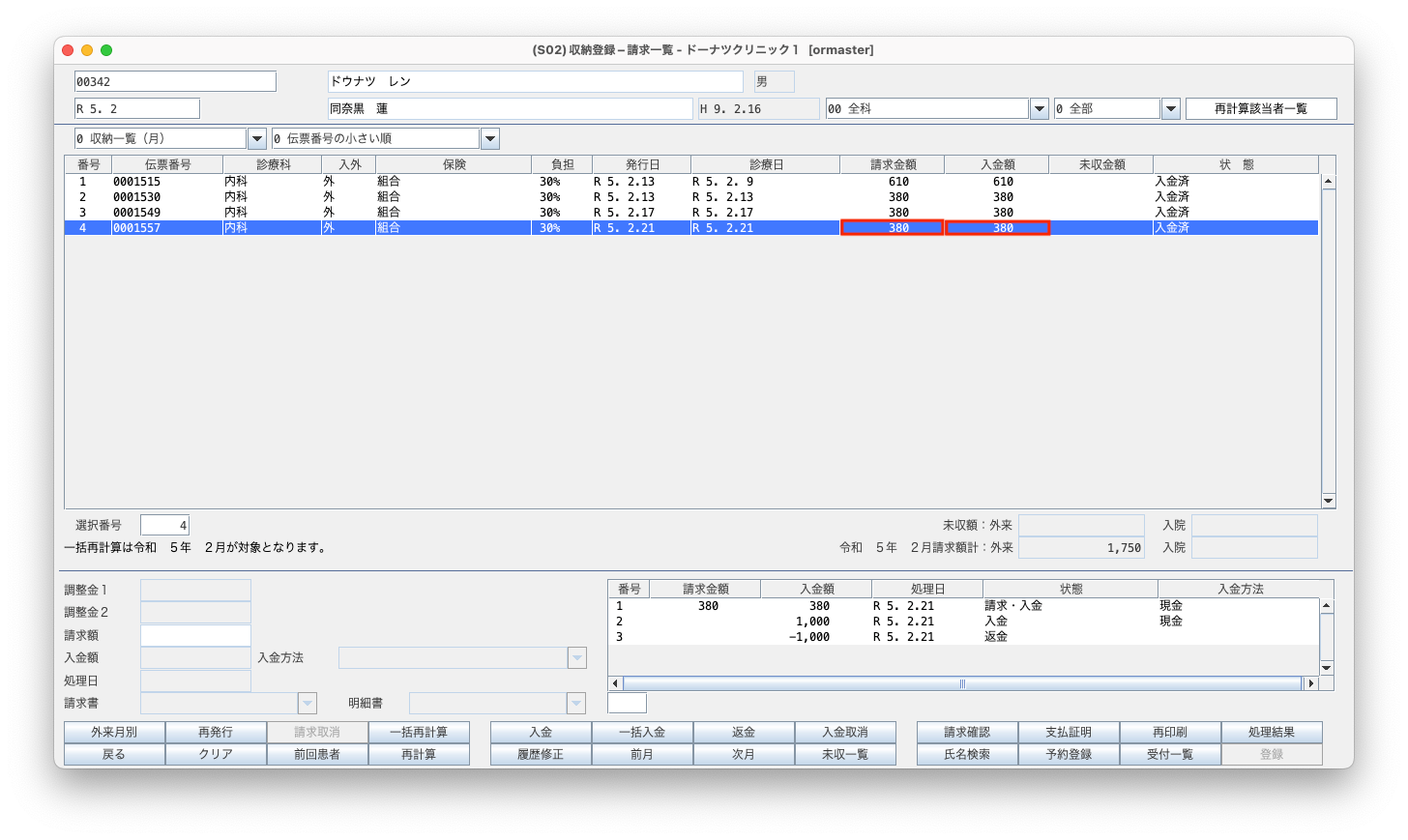Image resolution: width=1408 pixels, height=840 pixels.
Task: Click the 請求金額 column header
Action: pyautogui.click(x=892, y=164)
